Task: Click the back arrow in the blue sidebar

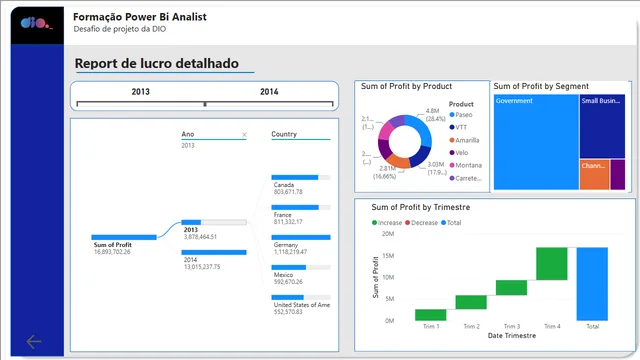Action: click(34, 342)
